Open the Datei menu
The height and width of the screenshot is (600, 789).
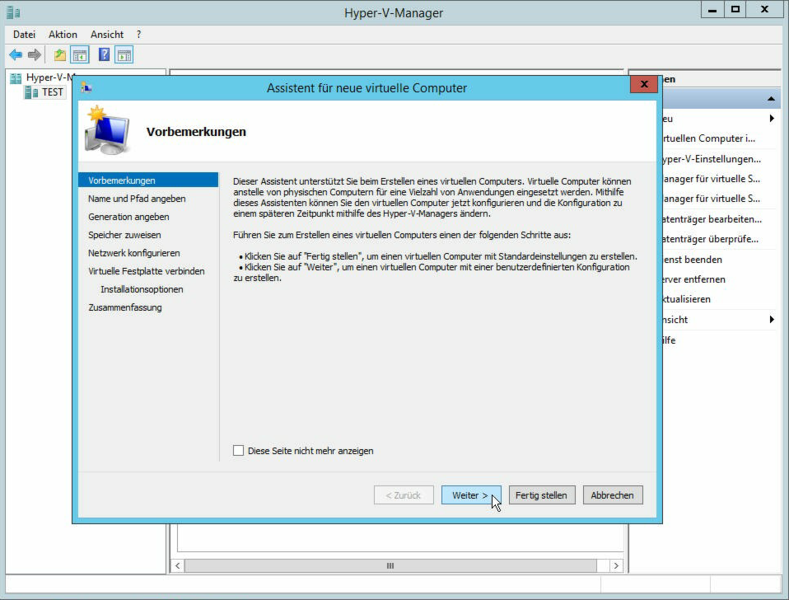(x=24, y=34)
